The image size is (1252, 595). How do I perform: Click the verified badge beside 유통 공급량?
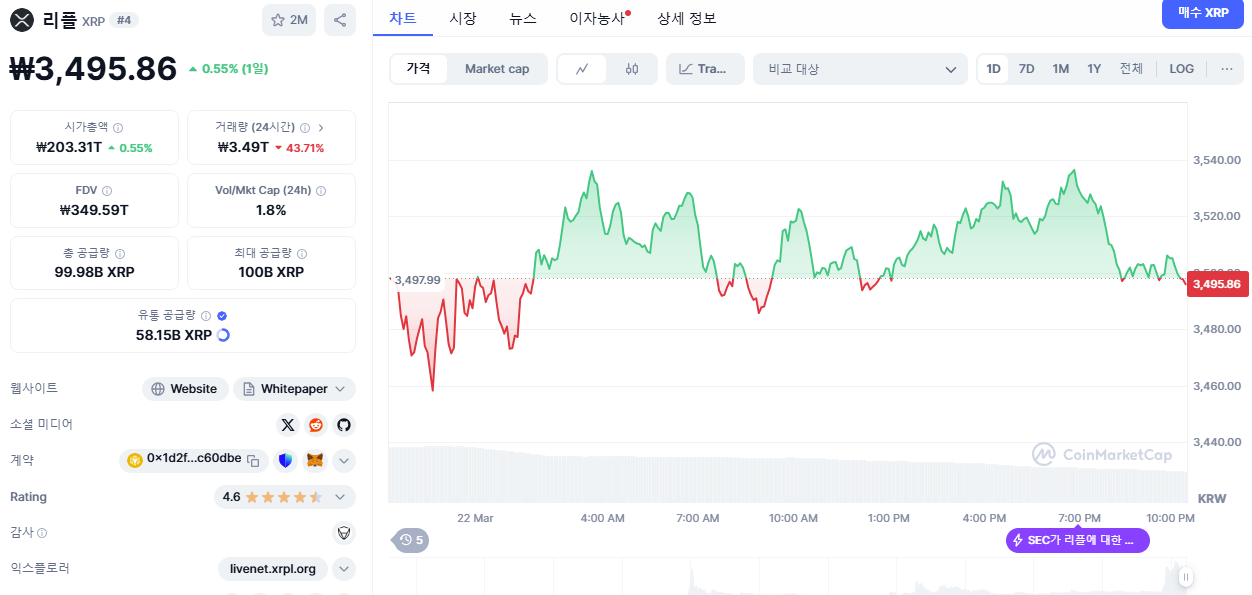222,316
